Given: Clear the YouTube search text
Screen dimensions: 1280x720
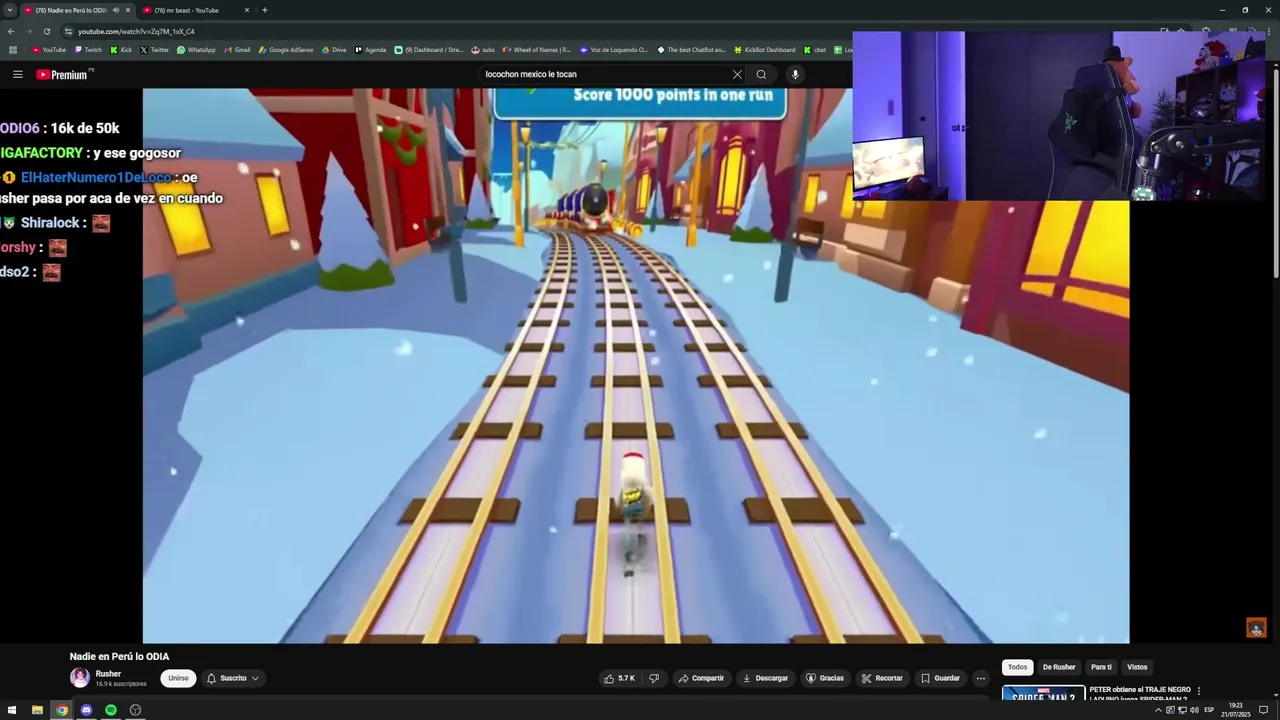Looking at the screenshot, I should 737,74.
